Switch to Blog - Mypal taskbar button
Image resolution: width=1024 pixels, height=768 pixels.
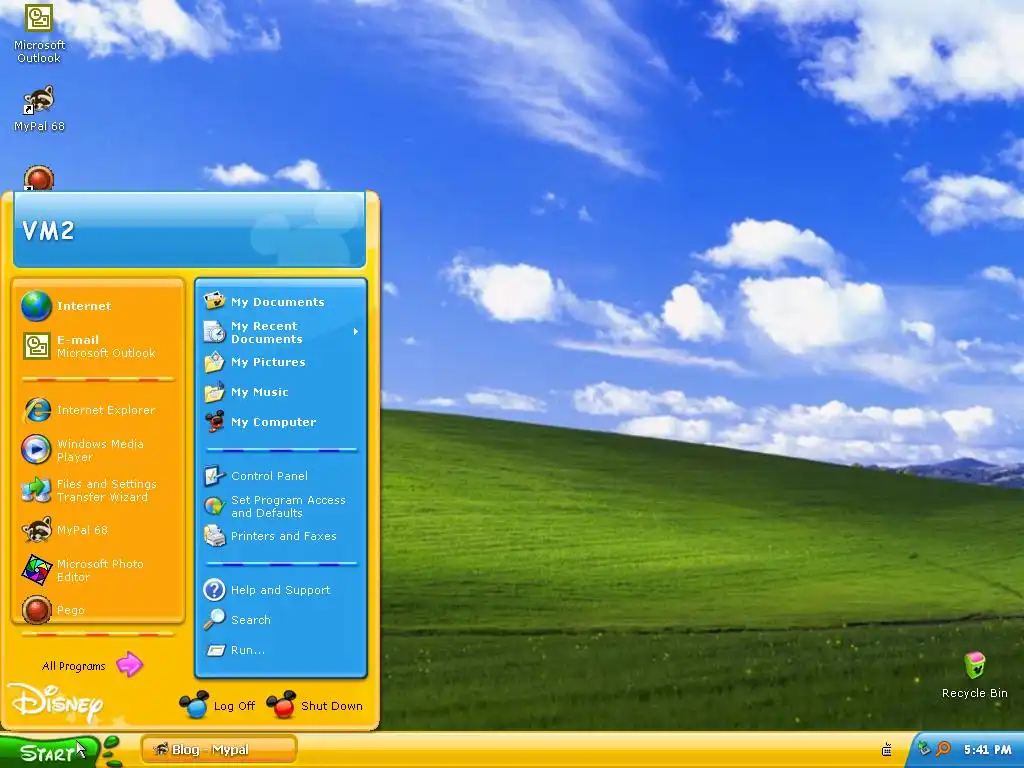pos(219,750)
